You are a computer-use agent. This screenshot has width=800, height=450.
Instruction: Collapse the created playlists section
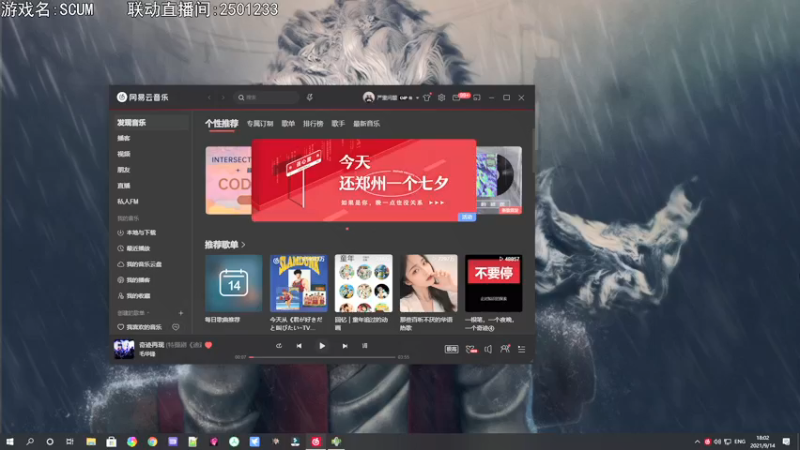(x=133, y=313)
